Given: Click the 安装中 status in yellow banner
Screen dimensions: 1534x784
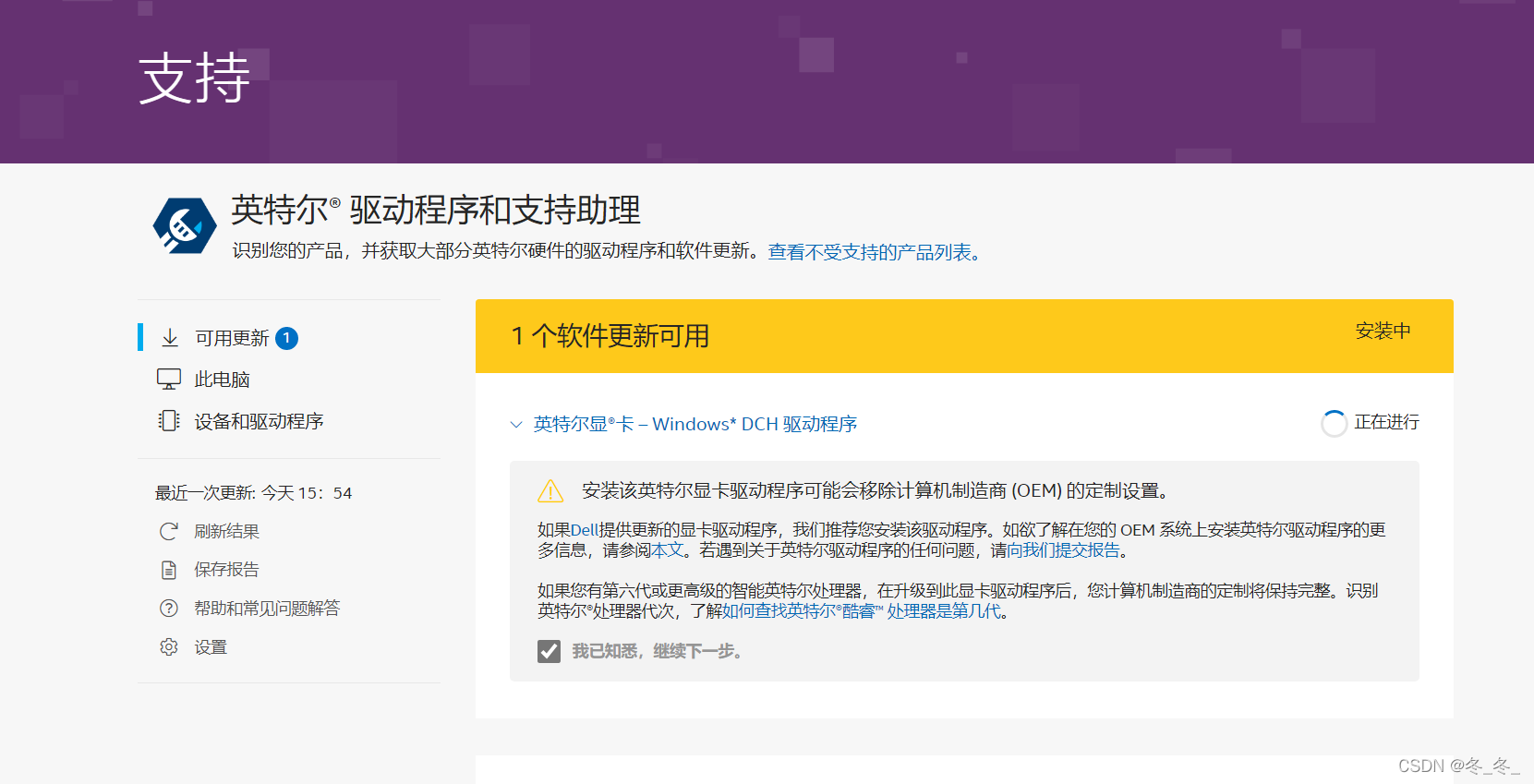Looking at the screenshot, I should coord(1383,331).
